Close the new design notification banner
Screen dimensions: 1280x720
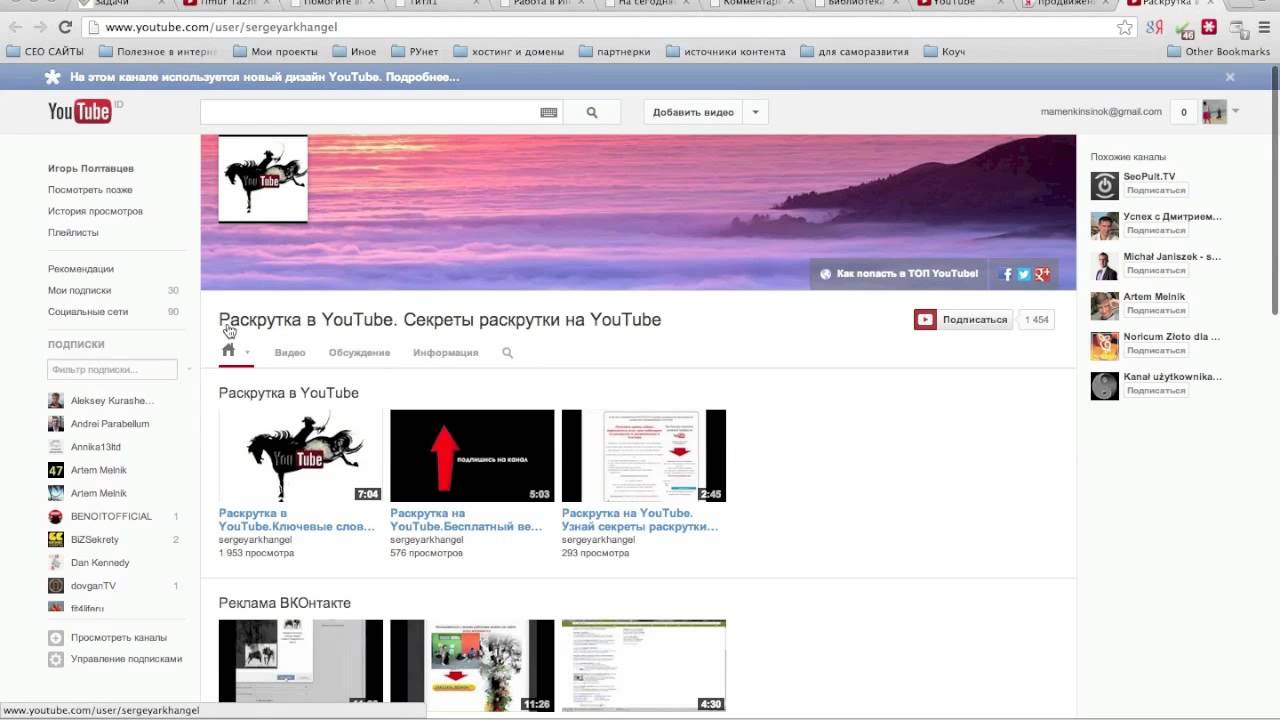coord(1230,77)
